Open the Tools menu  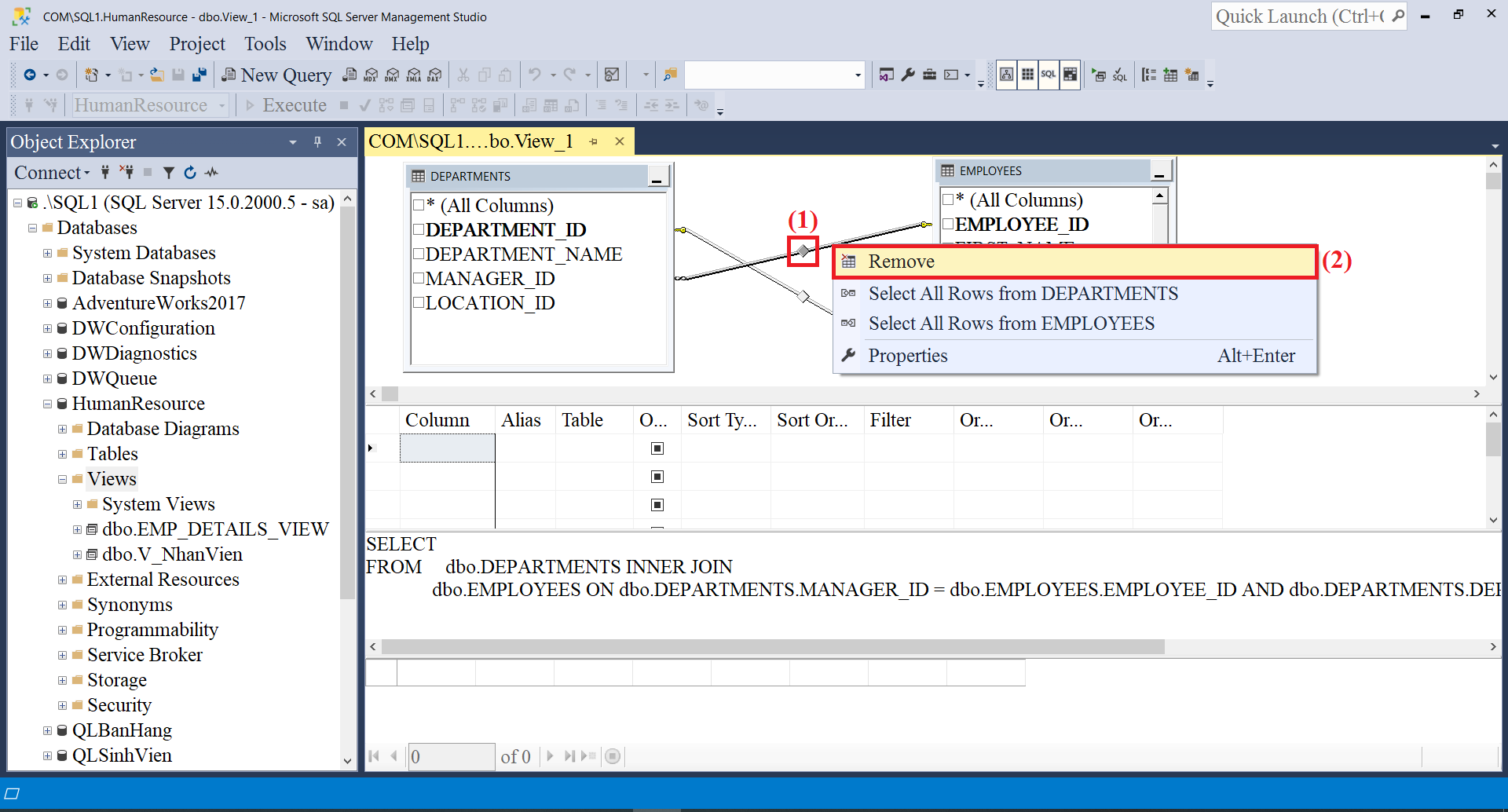tap(265, 44)
